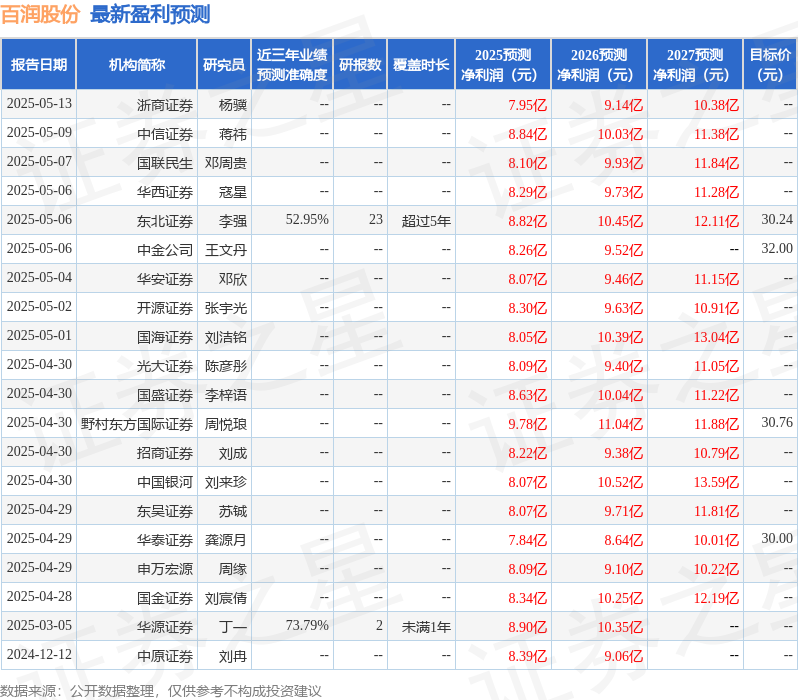
Task: Click the 30.00 target price
Action: (777, 539)
